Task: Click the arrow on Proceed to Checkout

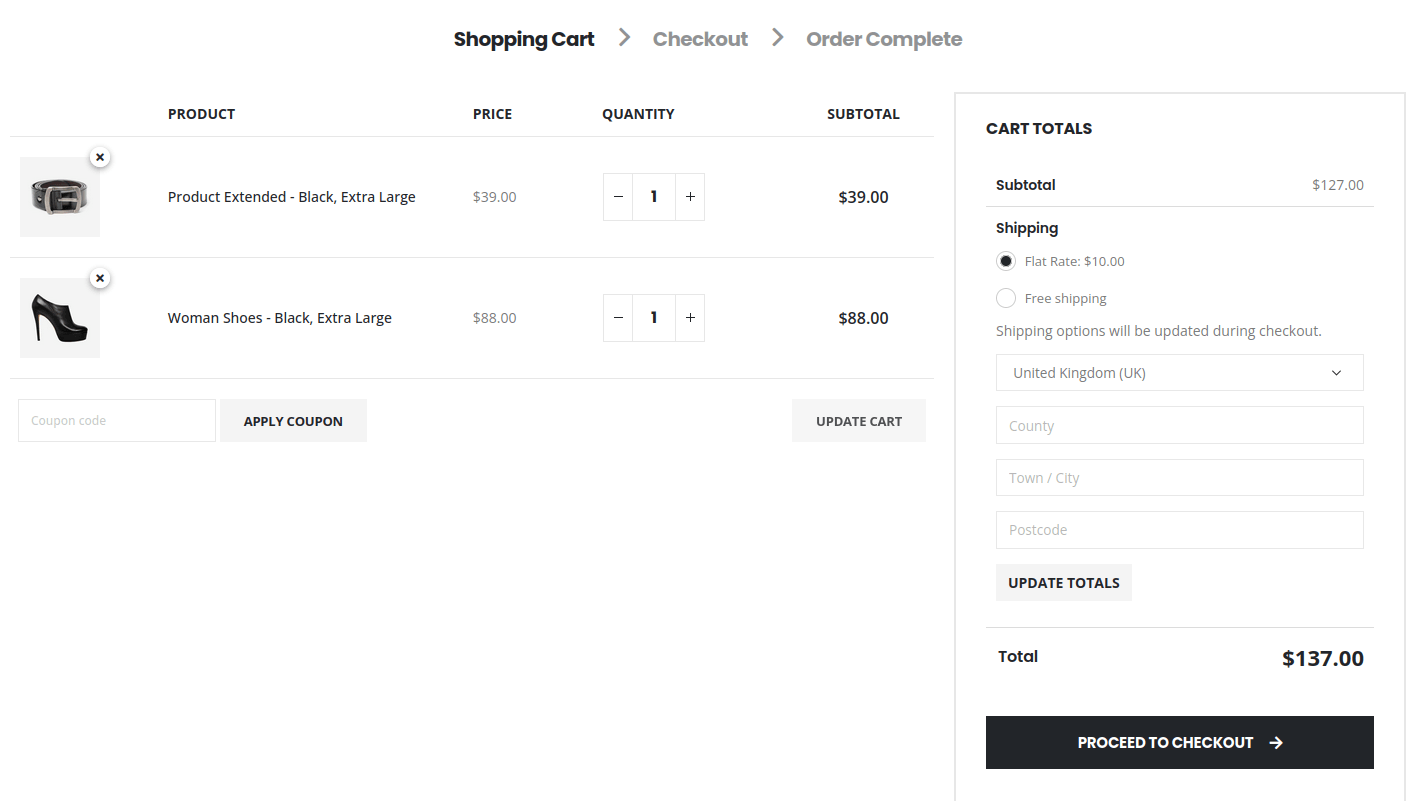Action: click(x=1276, y=742)
